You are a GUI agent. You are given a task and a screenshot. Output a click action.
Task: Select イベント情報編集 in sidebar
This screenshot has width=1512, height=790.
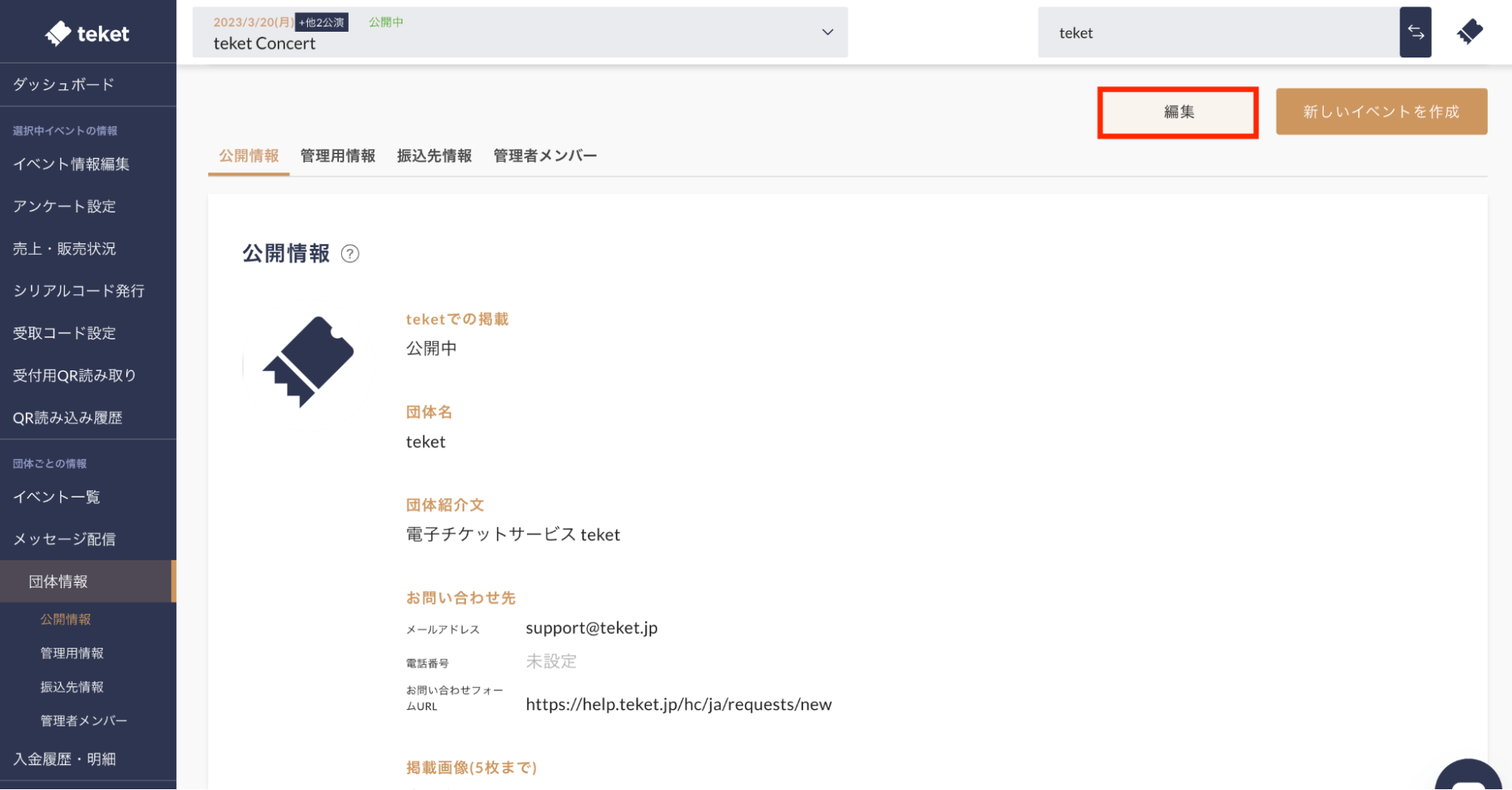tap(71, 164)
